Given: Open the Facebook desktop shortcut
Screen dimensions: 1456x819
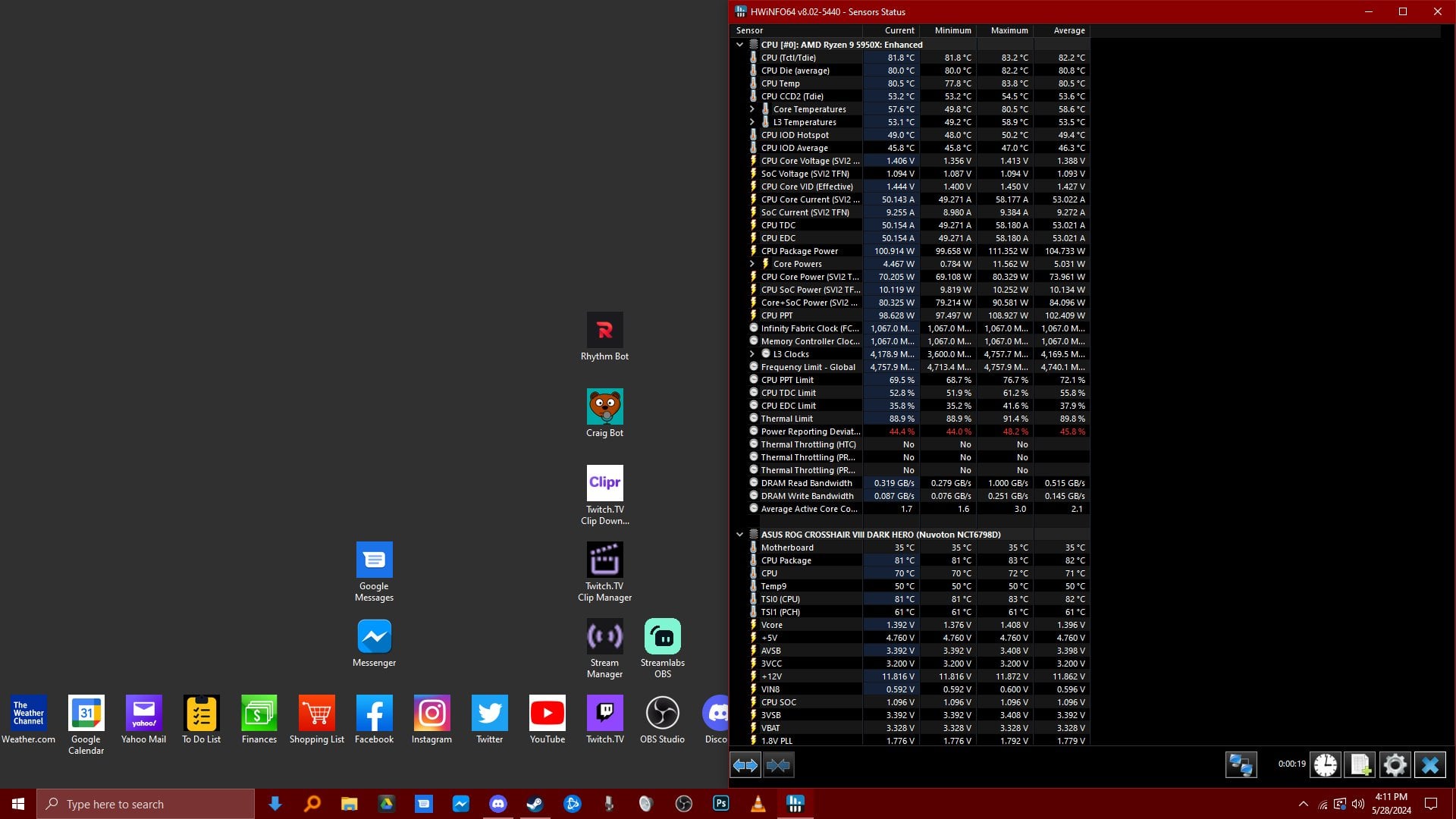Looking at the screenshot, I should 374,720.
